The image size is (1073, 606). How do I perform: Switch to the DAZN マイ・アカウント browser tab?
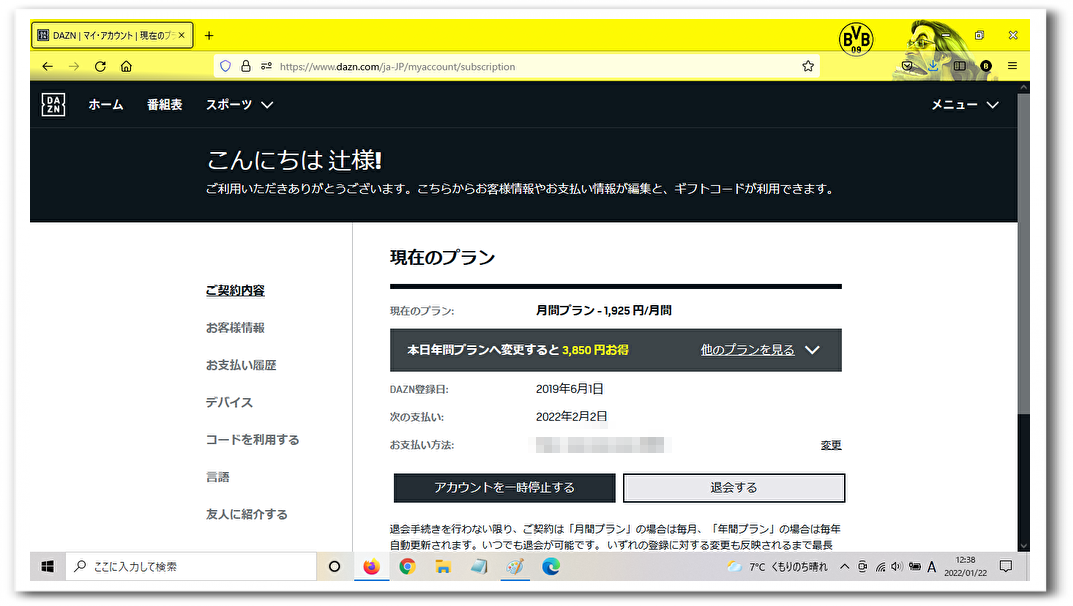(105, 34)
